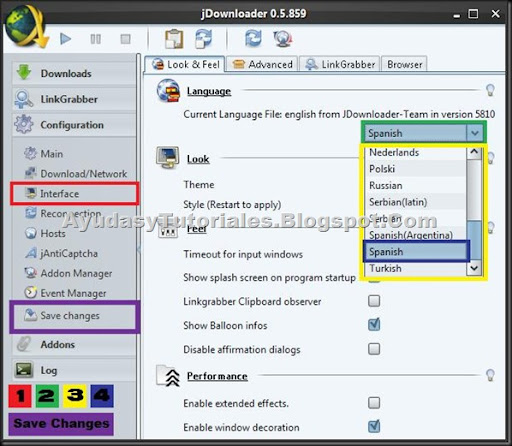Open the LinkGrabber tab

340,64
